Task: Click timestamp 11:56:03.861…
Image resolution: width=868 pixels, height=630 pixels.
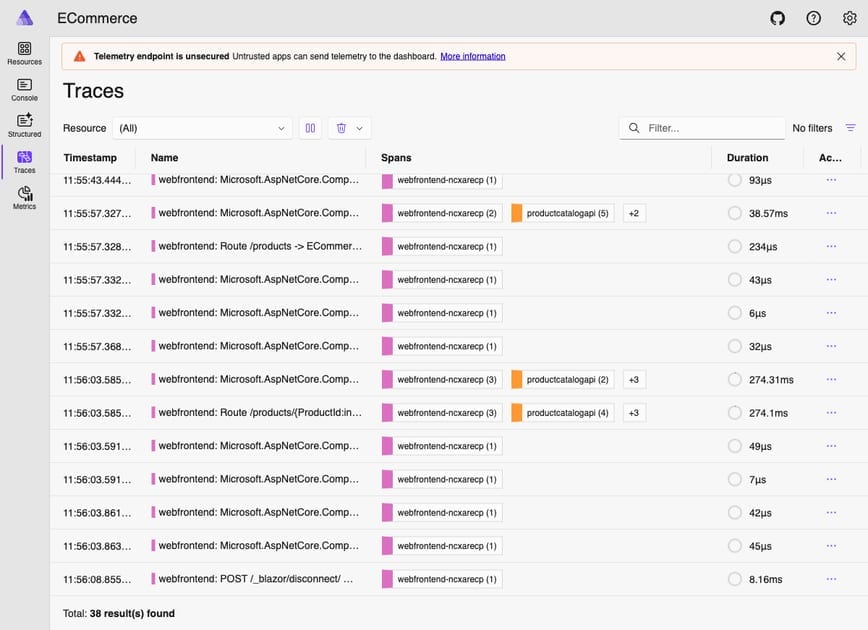Action: (x=97, y=513)
